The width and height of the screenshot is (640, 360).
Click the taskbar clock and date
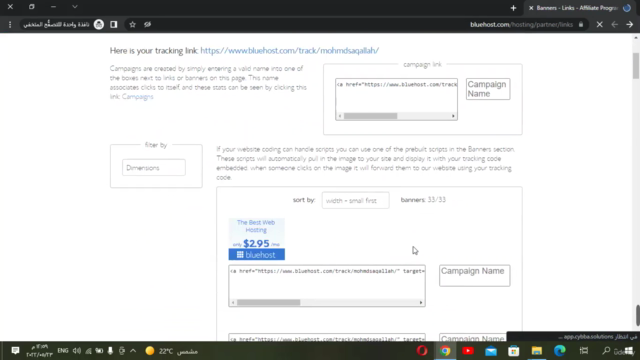pyautogui.click(x=39, y=351)
